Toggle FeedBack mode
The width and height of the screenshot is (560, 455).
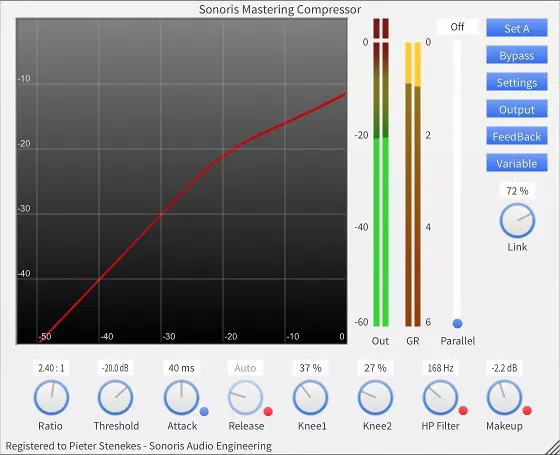[517, 136]
